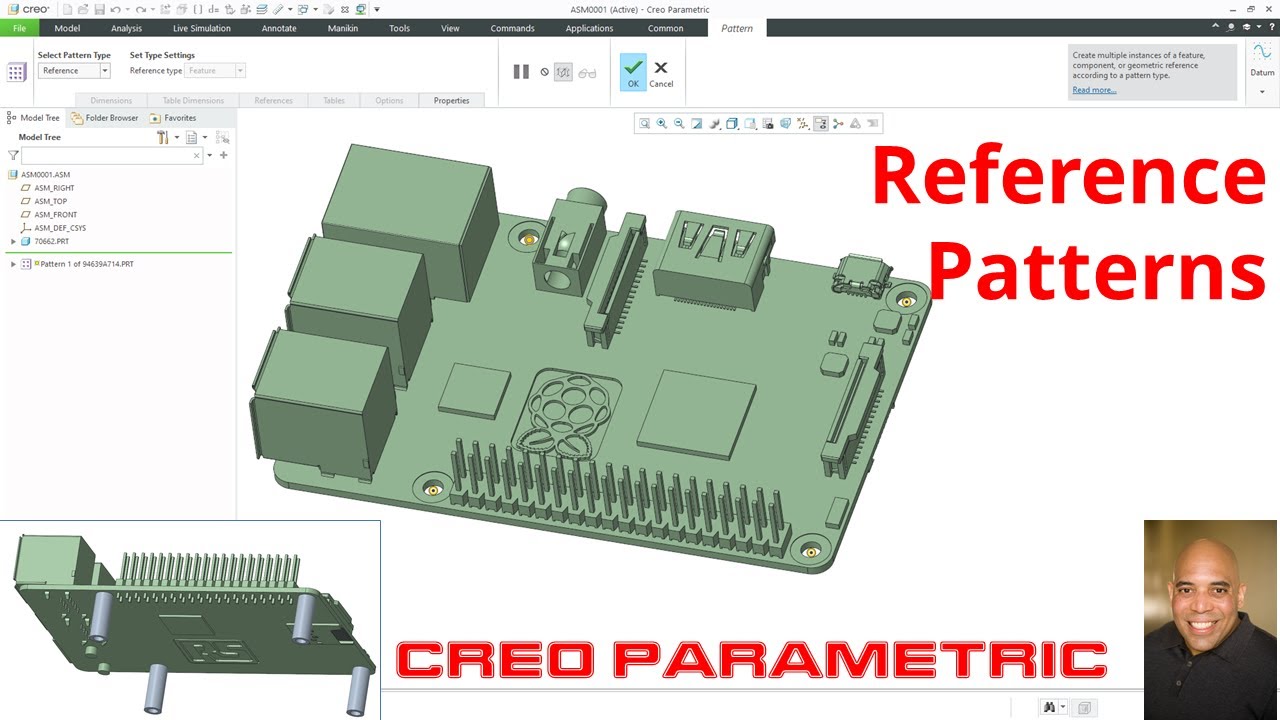This screenshot has width=1280, height=720.
Task: Open the View ribbon tab
Action: (x=450, y=28)
